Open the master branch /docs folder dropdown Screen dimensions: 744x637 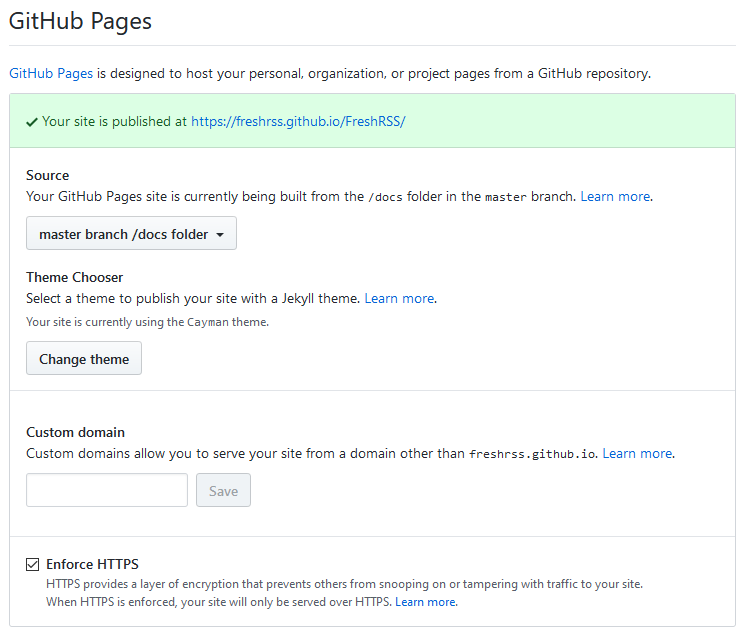coord(131,234)
